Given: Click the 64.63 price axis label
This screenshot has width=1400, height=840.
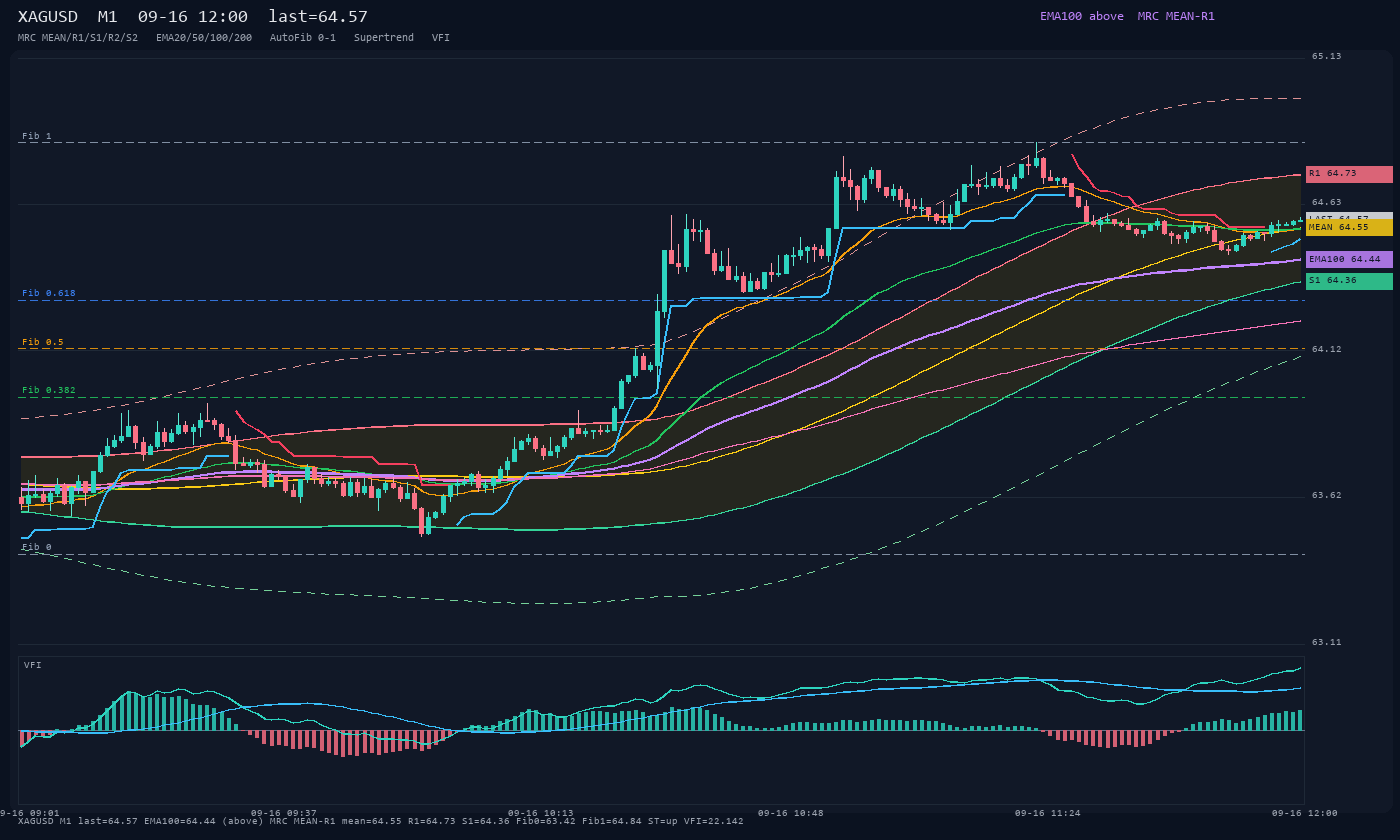Looking at the screenshot, I should click(x=1327, y=202).
